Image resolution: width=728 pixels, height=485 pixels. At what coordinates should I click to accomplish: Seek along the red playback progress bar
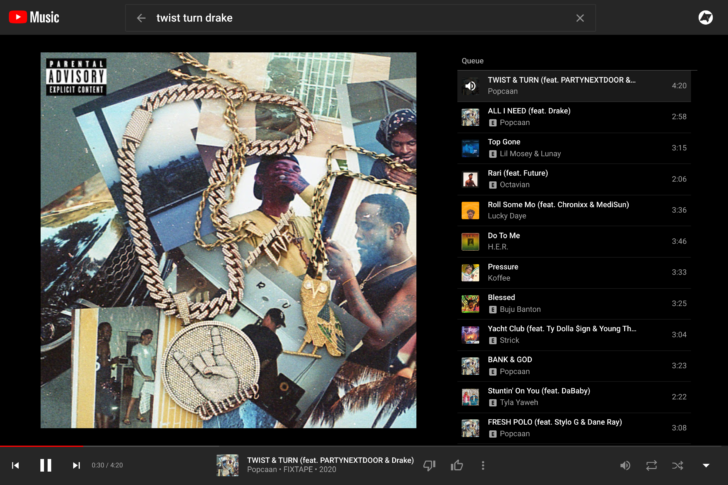(x=364, y=446)
